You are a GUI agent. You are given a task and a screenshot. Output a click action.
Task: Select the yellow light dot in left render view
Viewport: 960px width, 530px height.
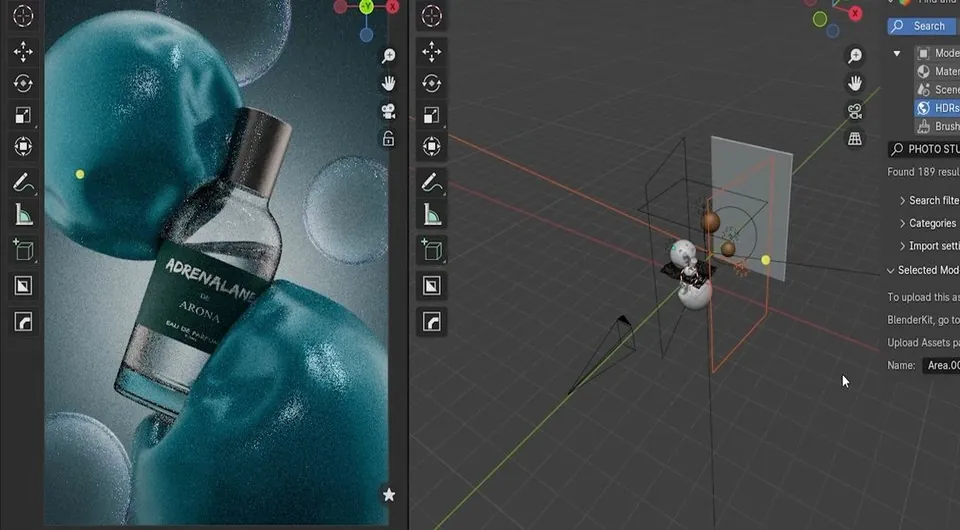tap(80, 174)
